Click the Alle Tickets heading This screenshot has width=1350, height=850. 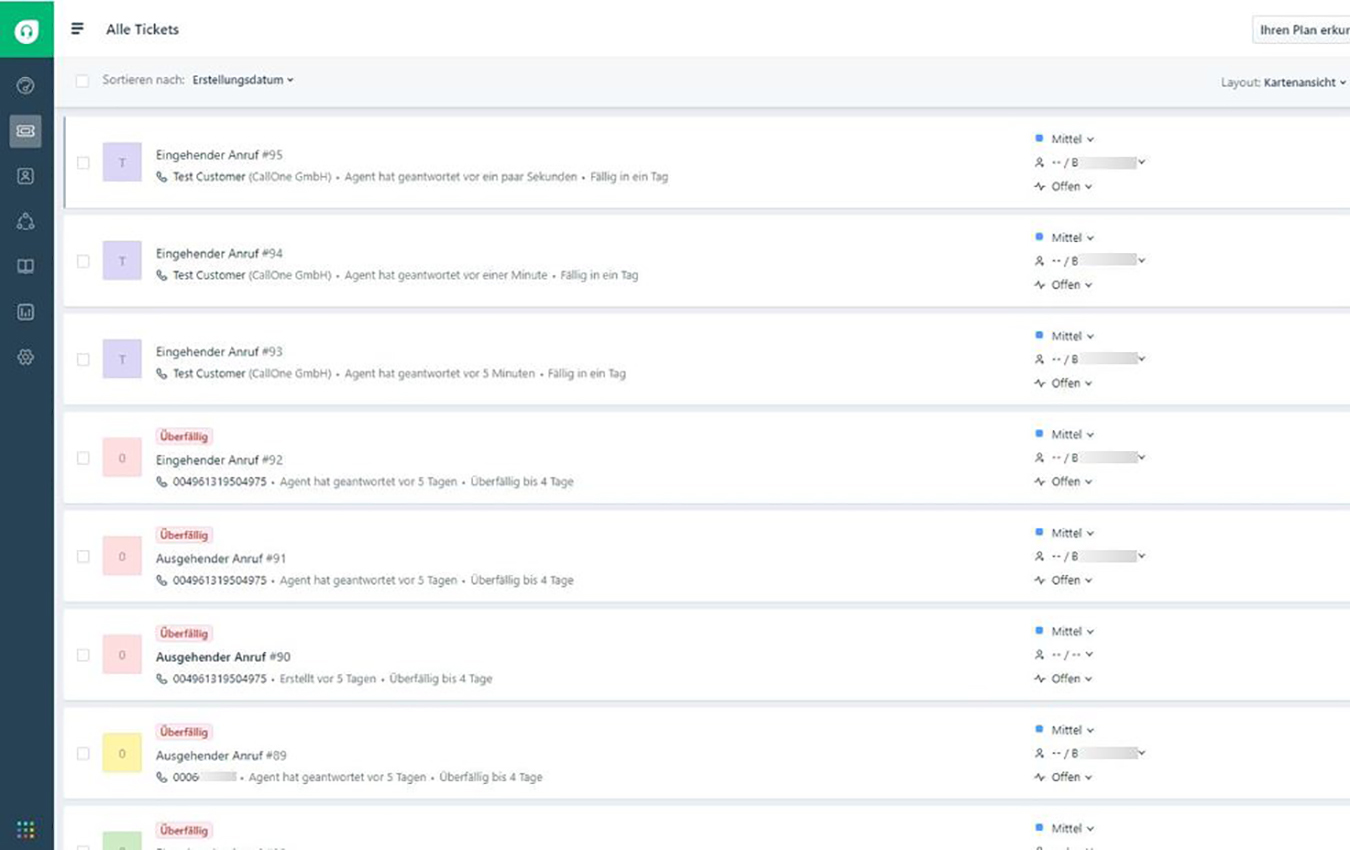[140, 29]
